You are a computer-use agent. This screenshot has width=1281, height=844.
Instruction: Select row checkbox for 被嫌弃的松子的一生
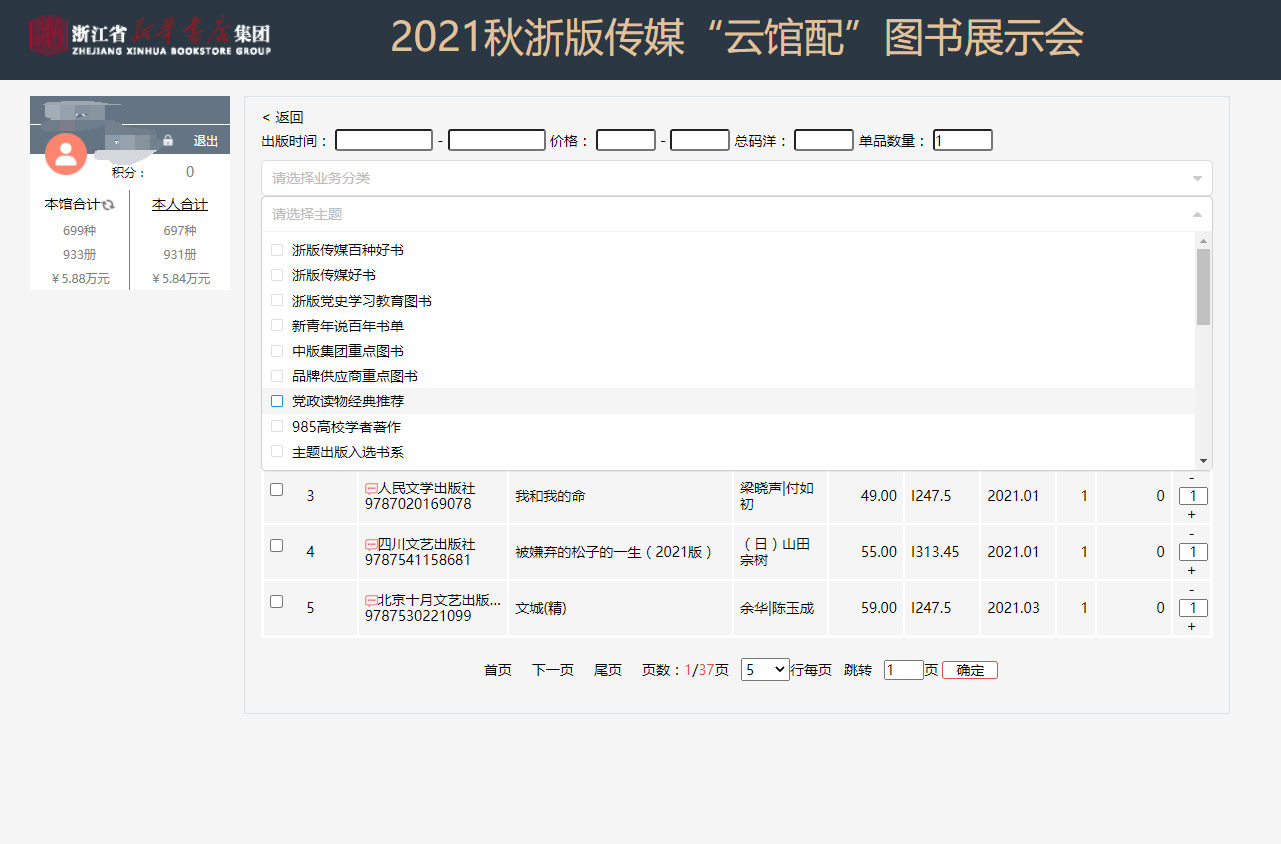point(277,545)
